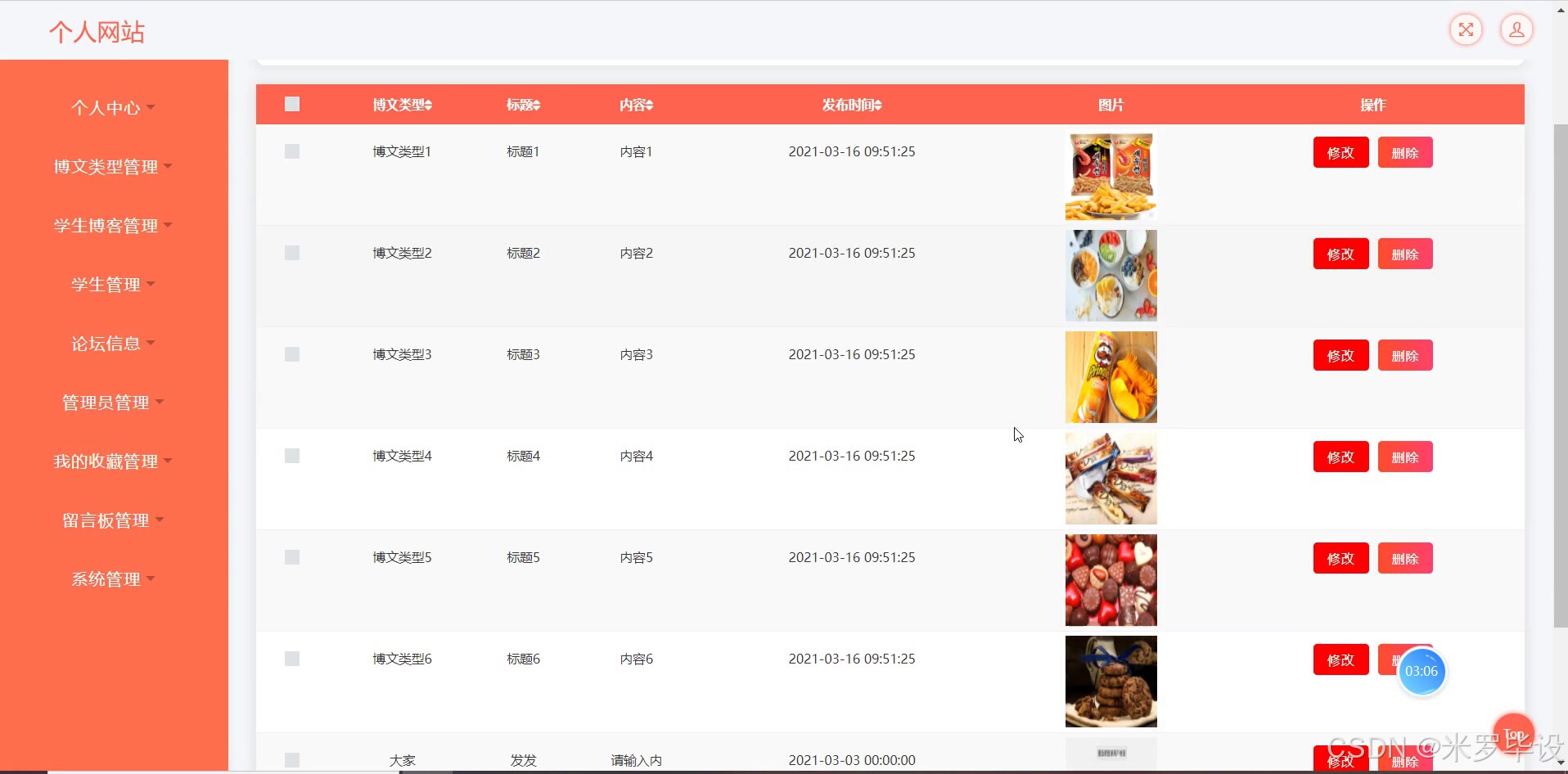The height and width of the screenshot is (774, 1568).
Task: Sort by 博文类型 column arrows
Action: pos(429,105)
